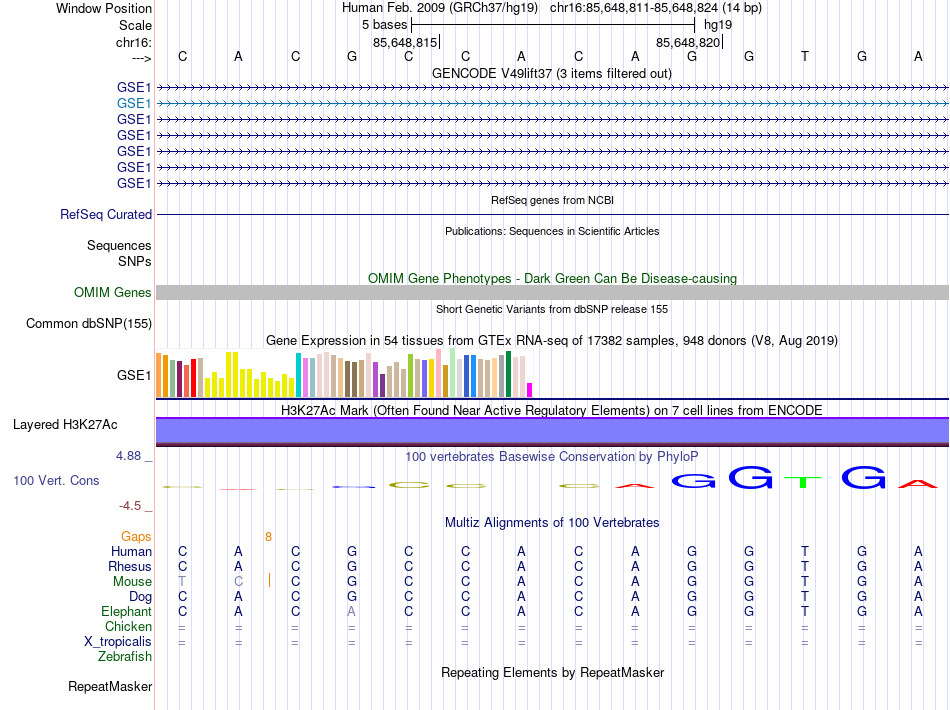This screenshot has height=710, width=950.
Task: Click the OMIM Genes label
Action: point(113,293)
